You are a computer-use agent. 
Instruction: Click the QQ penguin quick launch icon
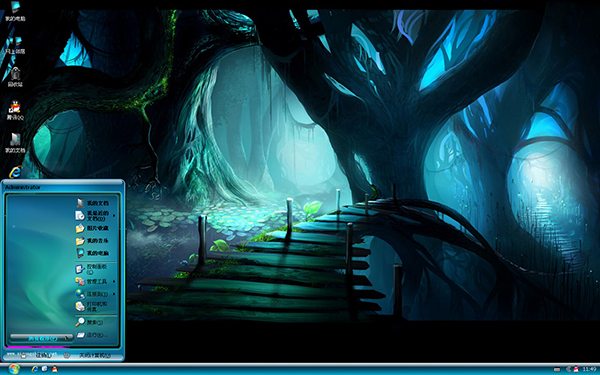54,369
